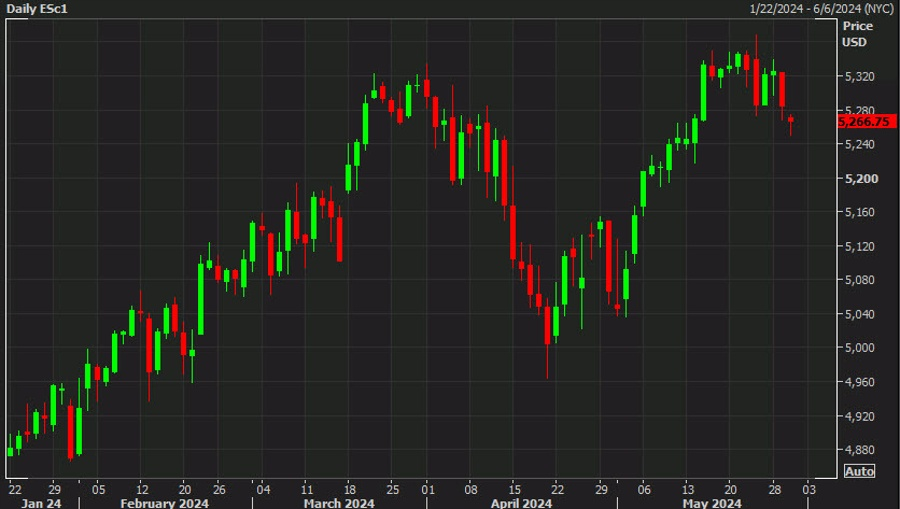Click the date tick label 04 above March 2024
Screen dimensions: 900x509
[263, 489]
